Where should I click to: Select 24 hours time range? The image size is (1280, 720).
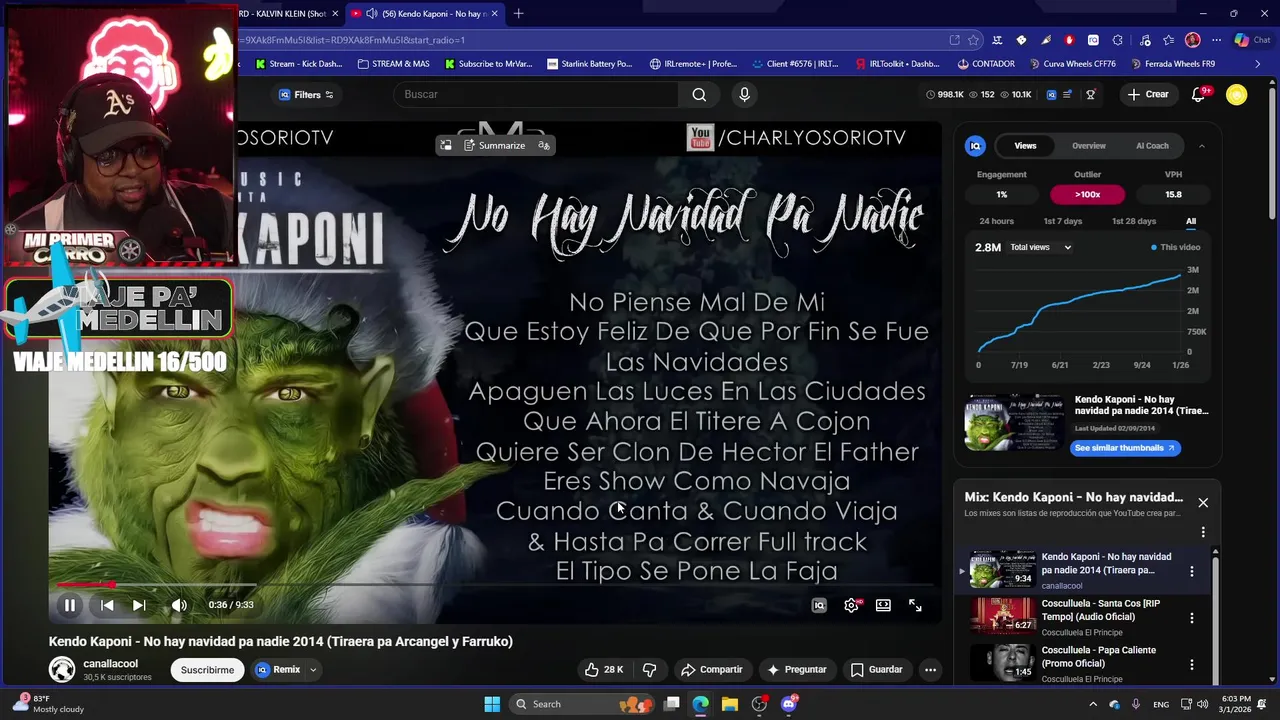996,221
